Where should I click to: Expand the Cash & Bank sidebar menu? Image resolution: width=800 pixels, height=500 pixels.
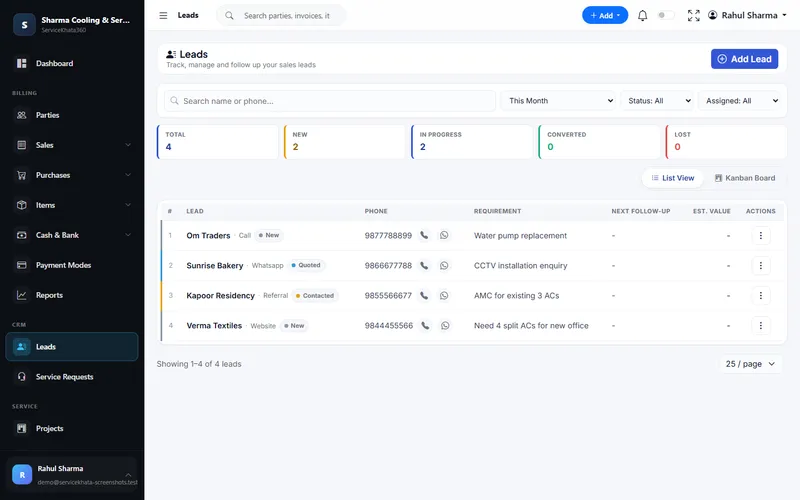coord(71,235)
